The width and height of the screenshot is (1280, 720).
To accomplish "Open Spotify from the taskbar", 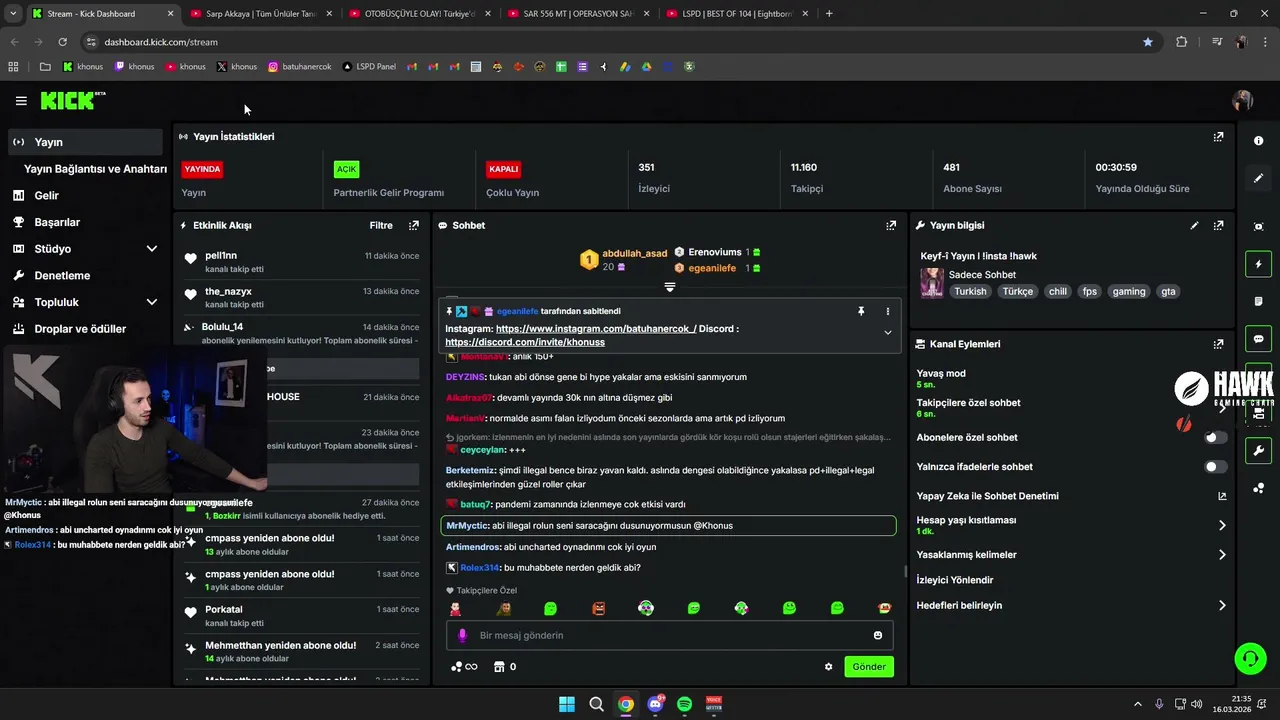I will click(684, 704).
